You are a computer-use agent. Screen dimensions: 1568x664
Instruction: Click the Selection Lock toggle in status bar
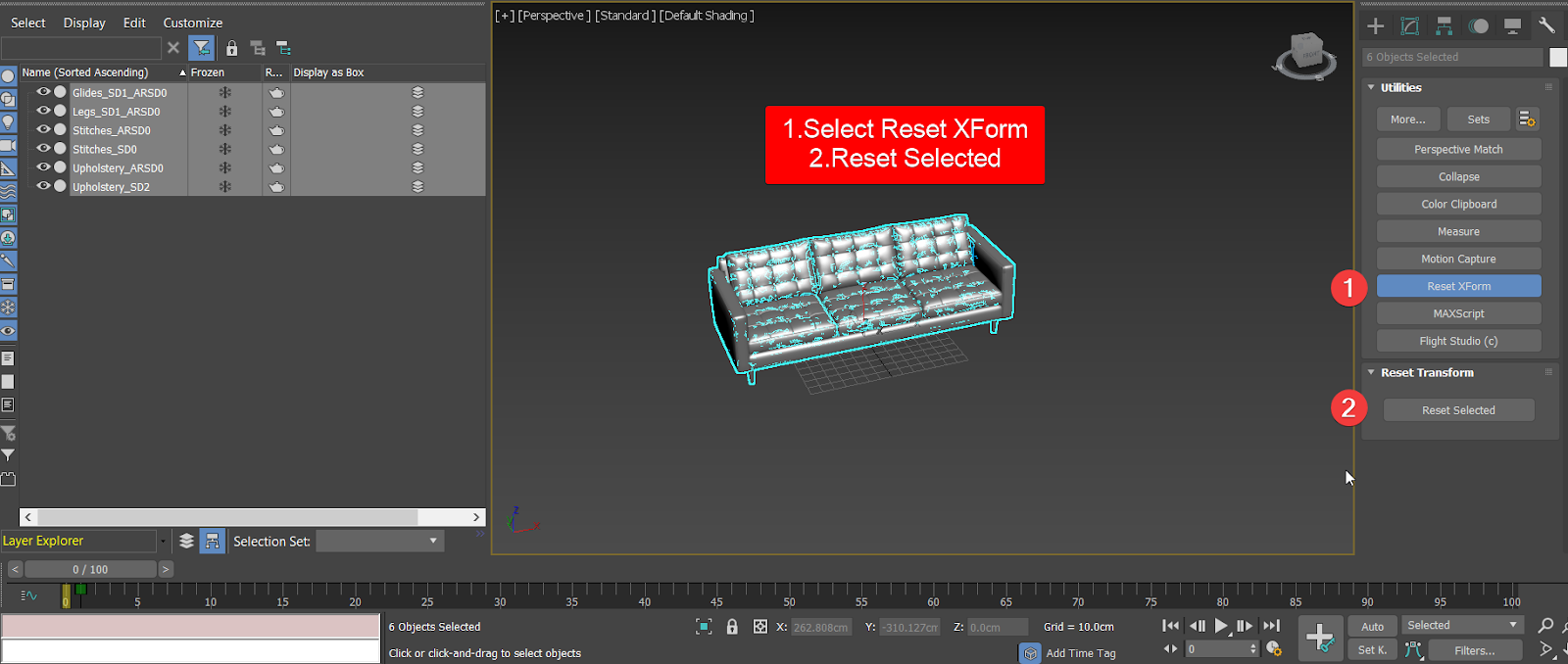coord(732,627)
